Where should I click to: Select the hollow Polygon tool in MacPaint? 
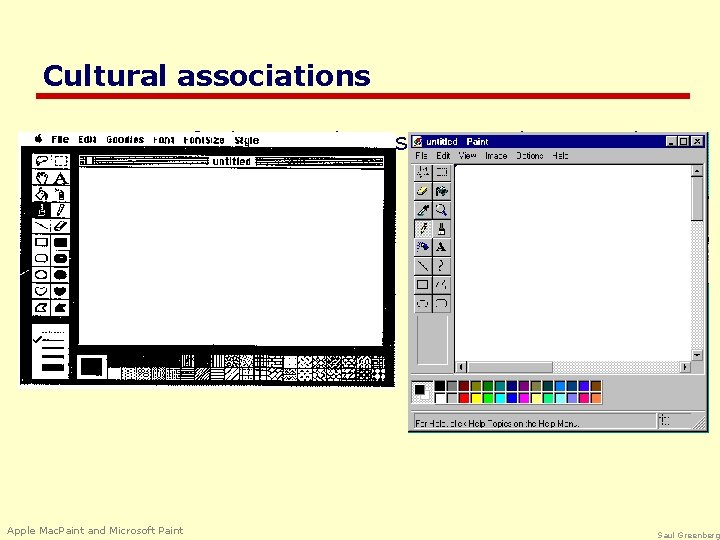click(42, 308)
